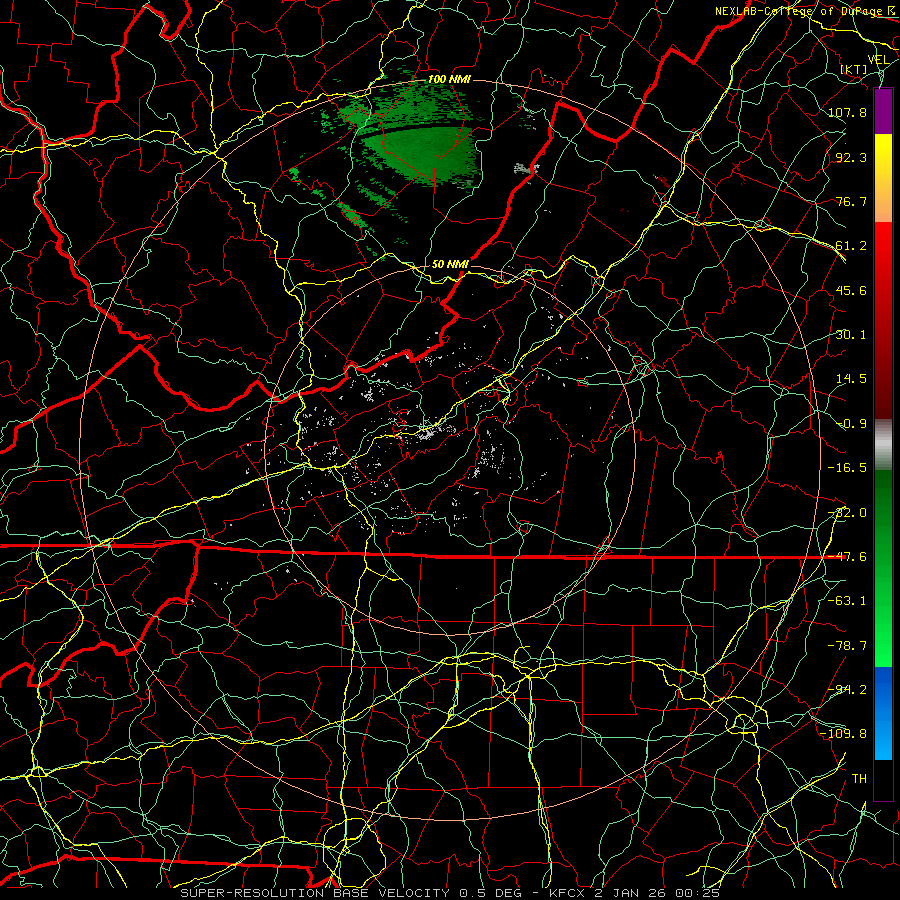The width and height of the screenshot is (900, 900).
Task: Click the 45.6 scale value
Action: coord(851,290)
